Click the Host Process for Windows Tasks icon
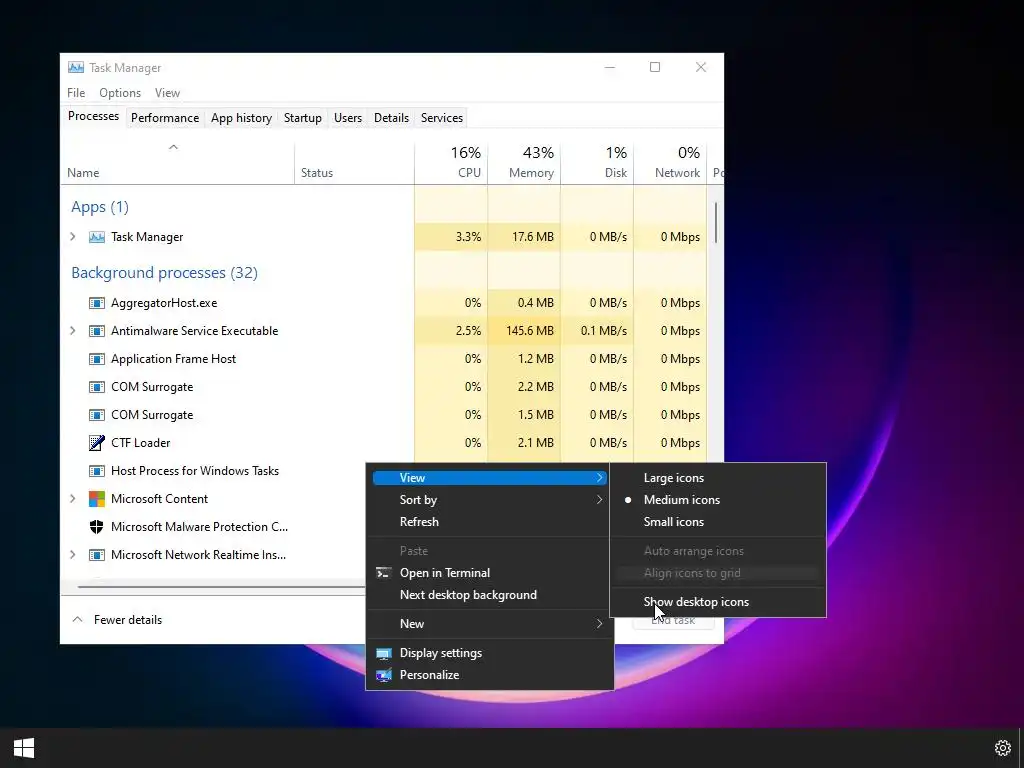Viewport: 1024px width, 768px height. click(97, 471)
